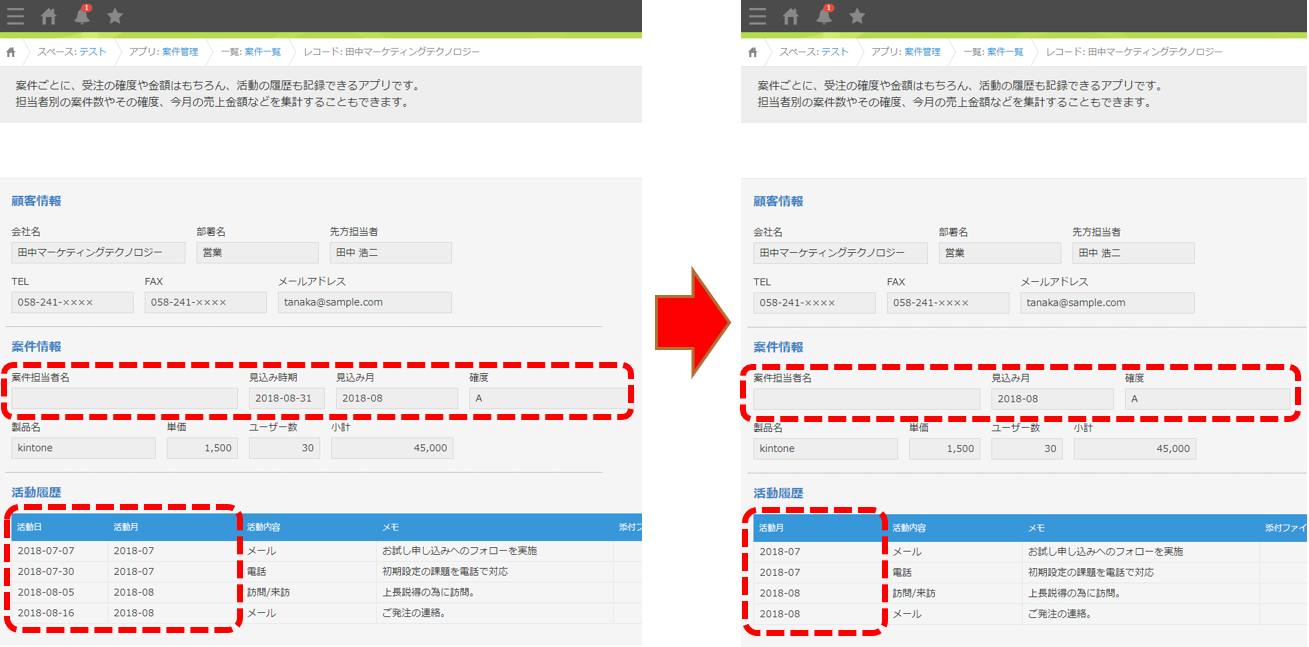
Task: Click the star favorites icon in left panel
Action: coord(115,16)
